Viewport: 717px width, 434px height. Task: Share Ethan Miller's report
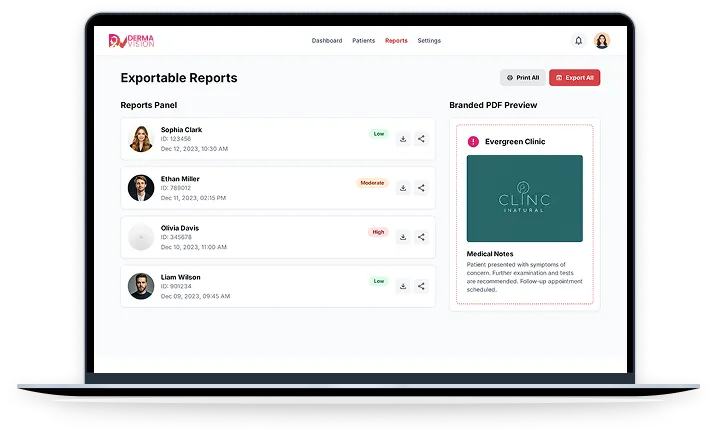(x=421, y=188)
